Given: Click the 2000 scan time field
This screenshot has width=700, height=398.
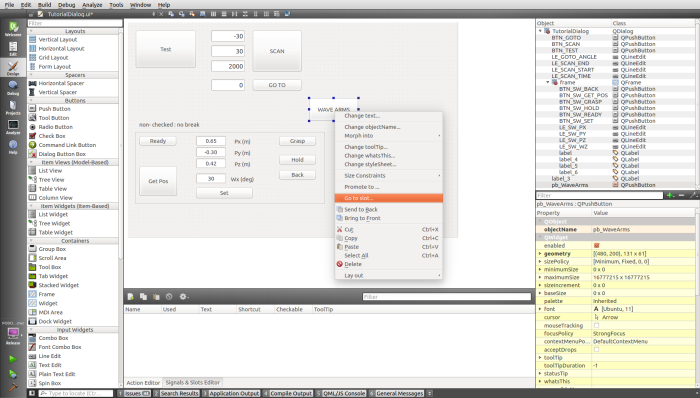Looking at the screenshot, I should pyautogui.click(x=228, y=66).
